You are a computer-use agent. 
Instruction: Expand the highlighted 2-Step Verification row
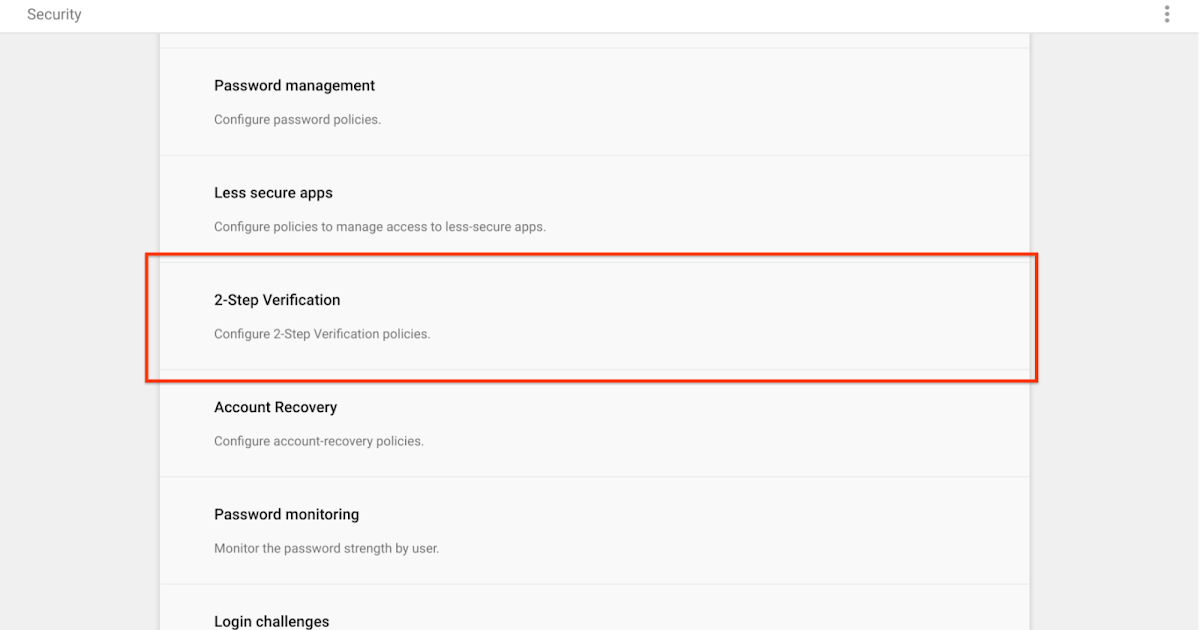point(700,316)
